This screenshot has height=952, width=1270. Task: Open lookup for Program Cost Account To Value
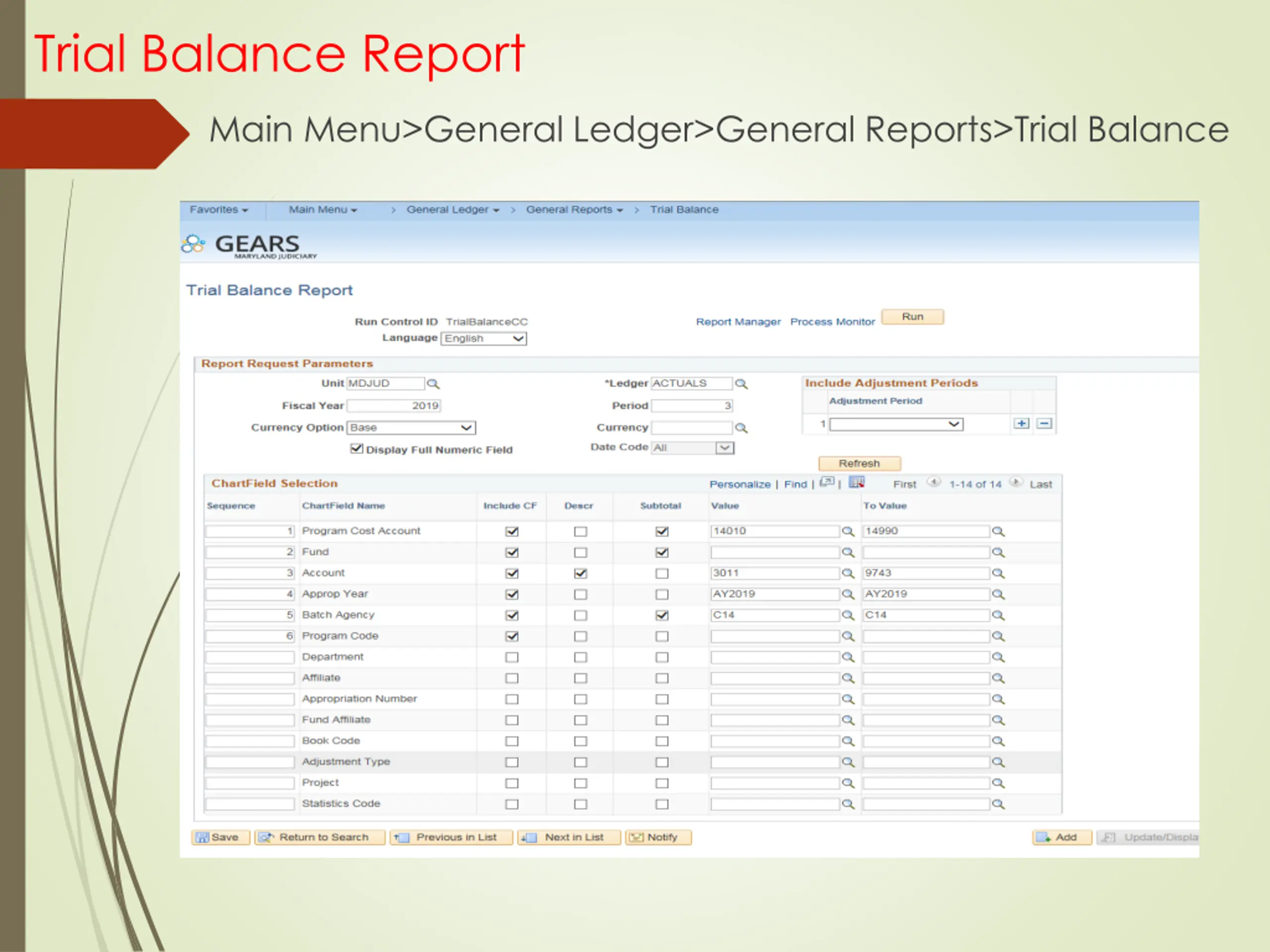(x=999, y=532)
